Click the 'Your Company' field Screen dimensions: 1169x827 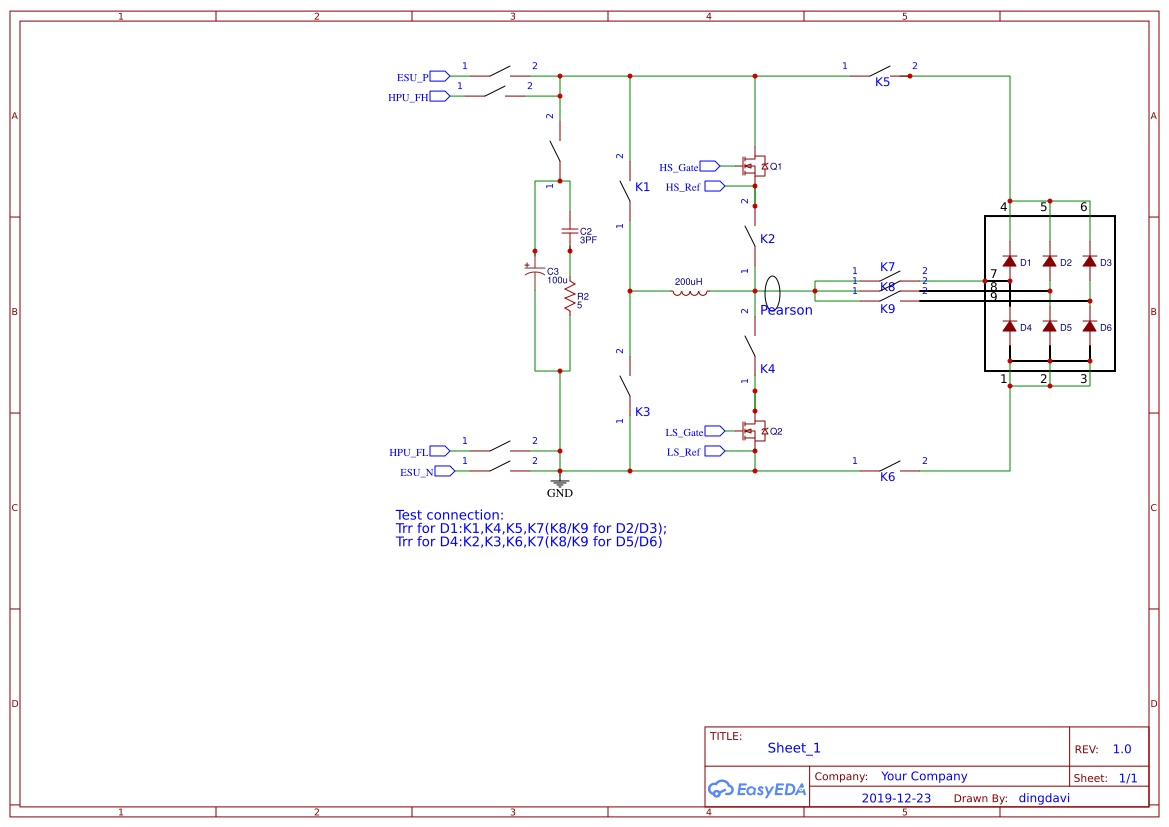(x=924, y=776)
